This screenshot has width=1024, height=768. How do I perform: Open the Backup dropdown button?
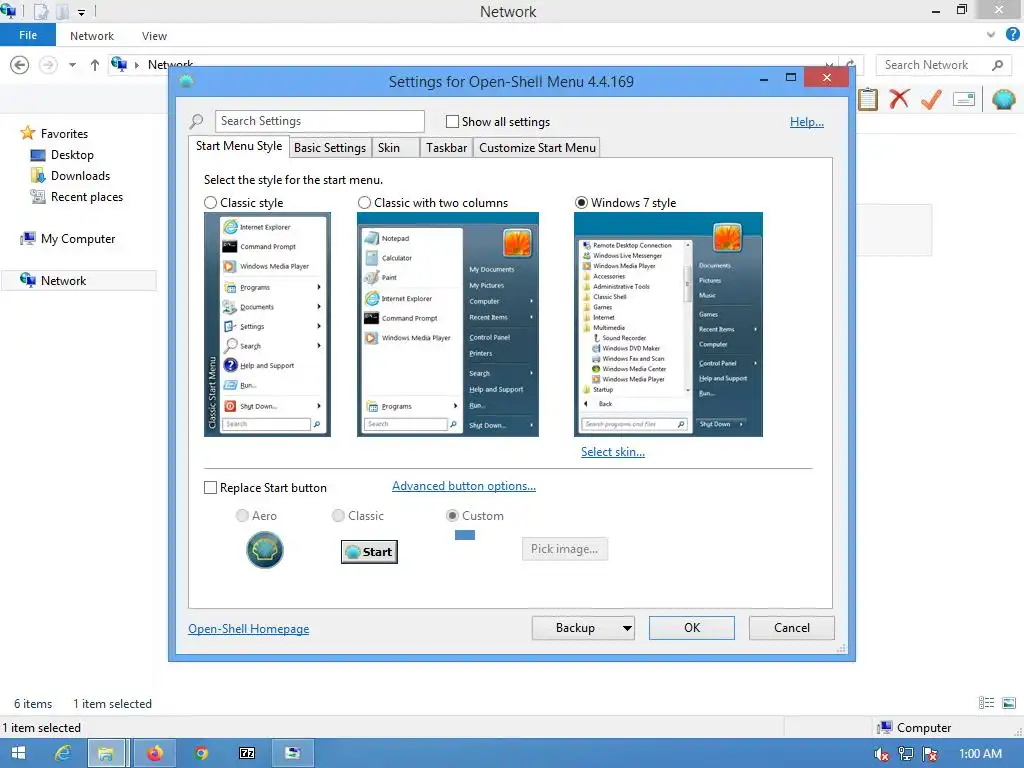click(583, 628)
